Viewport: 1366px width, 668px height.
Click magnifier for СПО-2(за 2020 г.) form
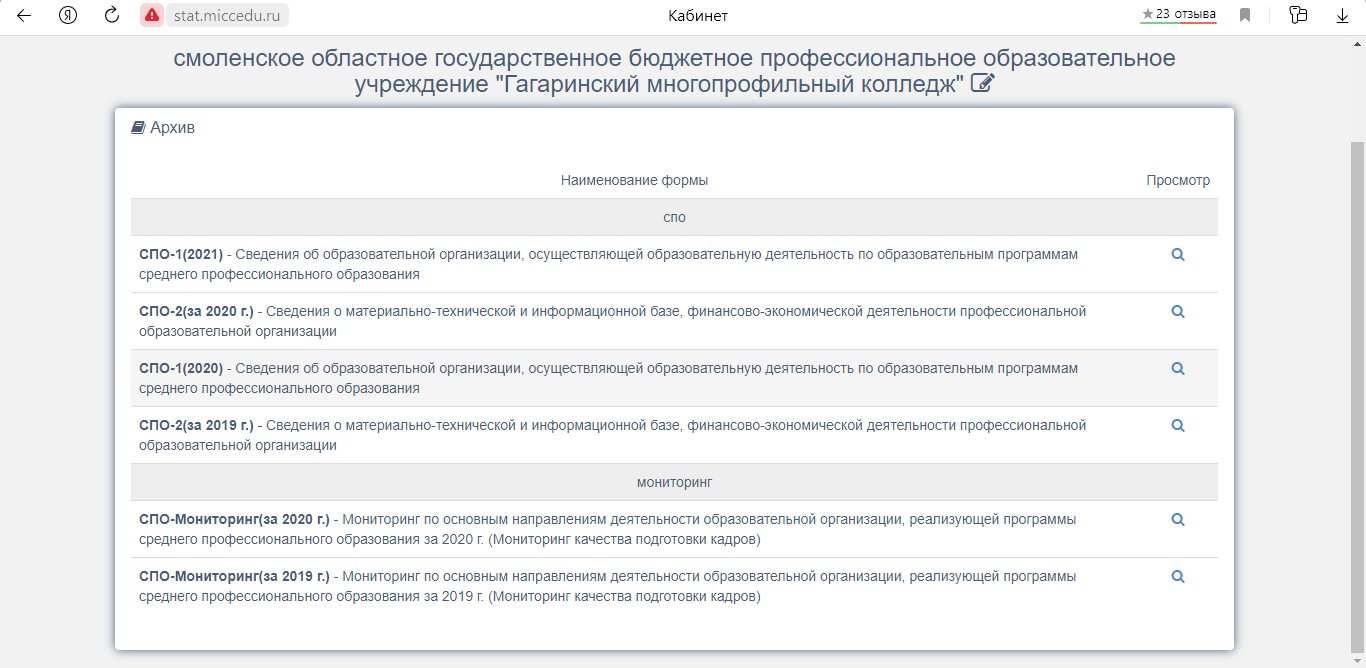(x=1178, y=312)
